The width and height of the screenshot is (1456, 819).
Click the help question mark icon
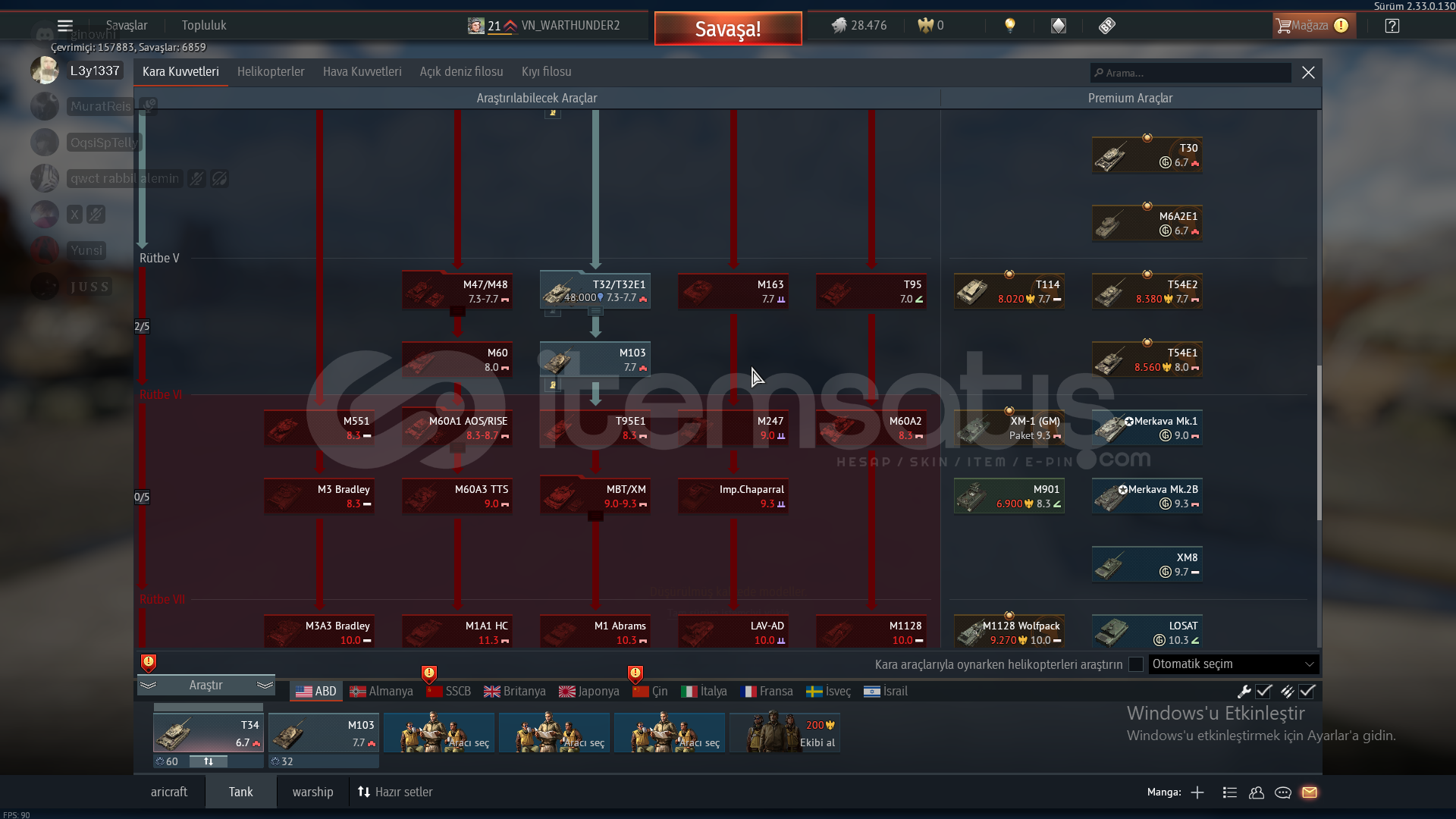[x=1392, y=25]
